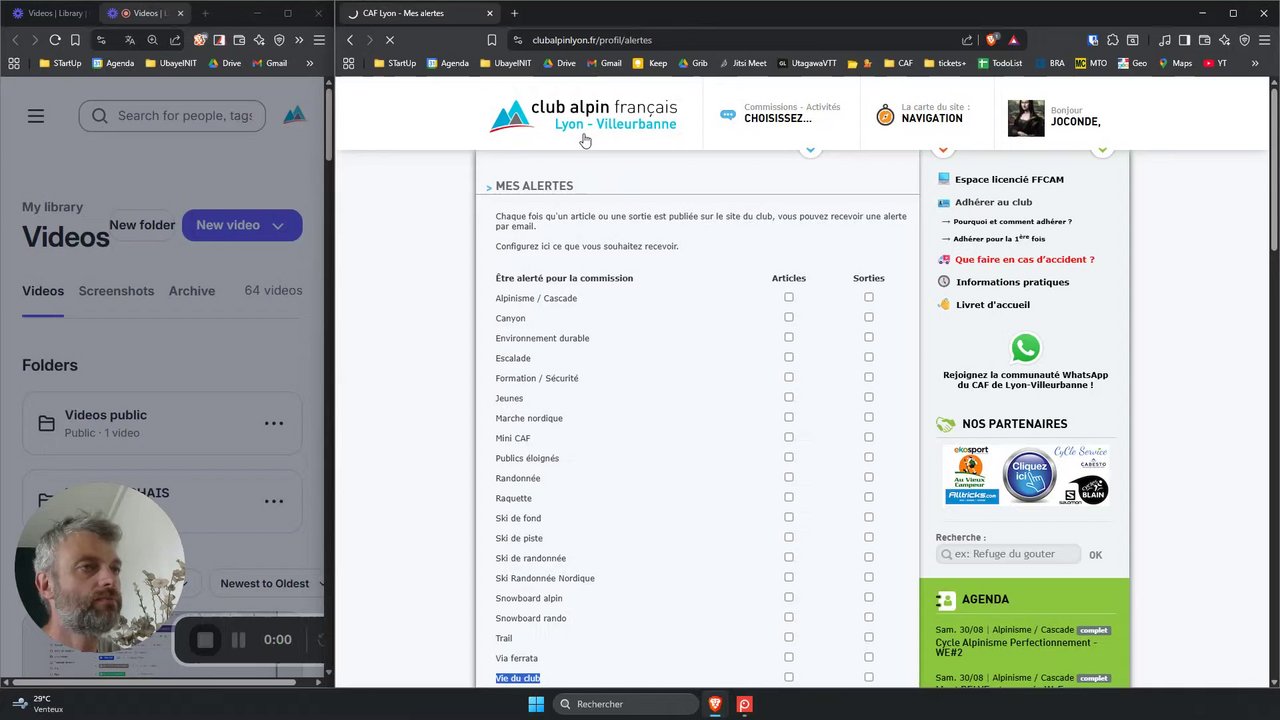Open Windows Start menu
Viewport: 1280px width, 720px height.
coord(536,704)
